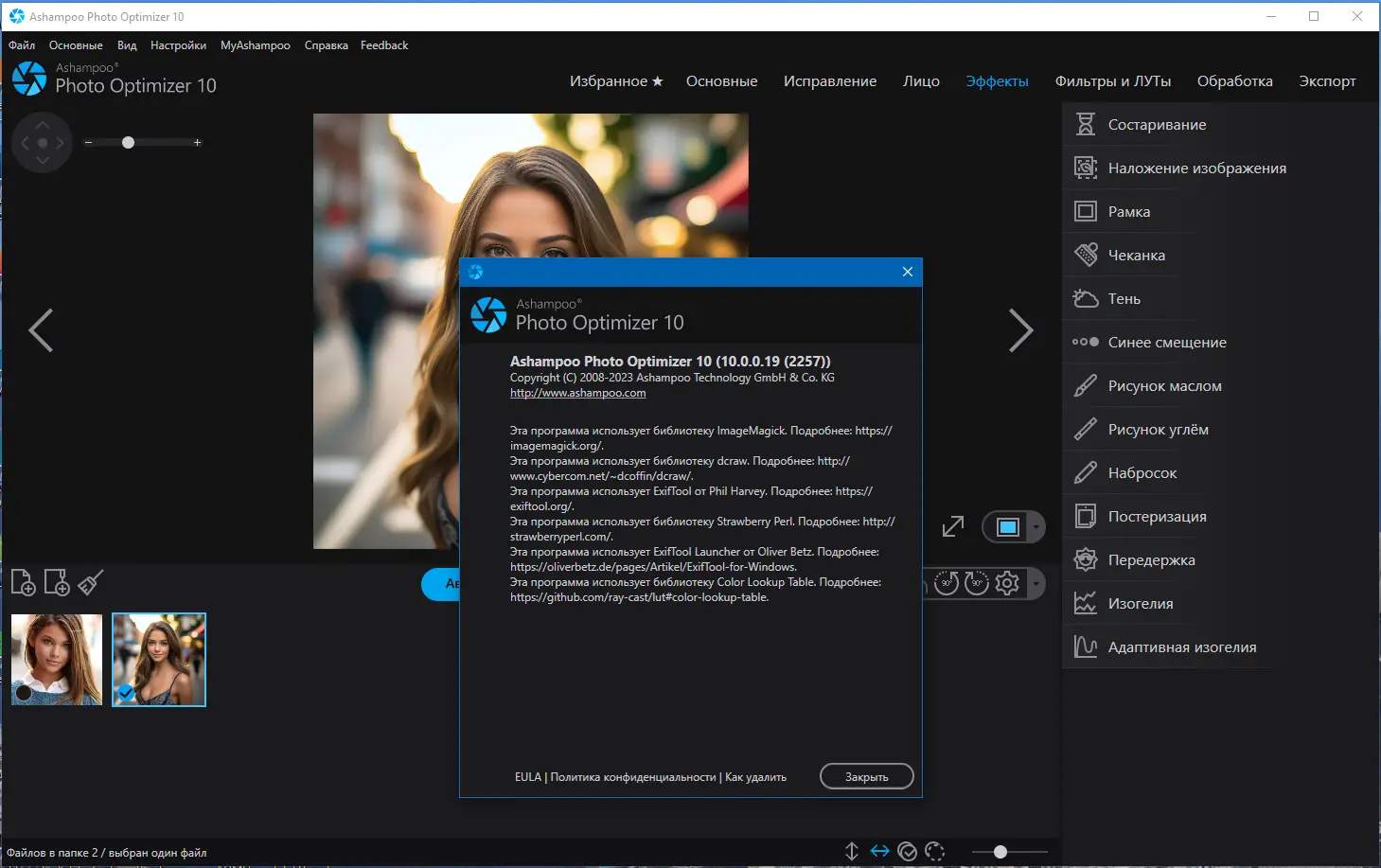Rotate image 90 degrees counterclockwise
Viewport: 1381px width, 868px height.
(947, 583)
